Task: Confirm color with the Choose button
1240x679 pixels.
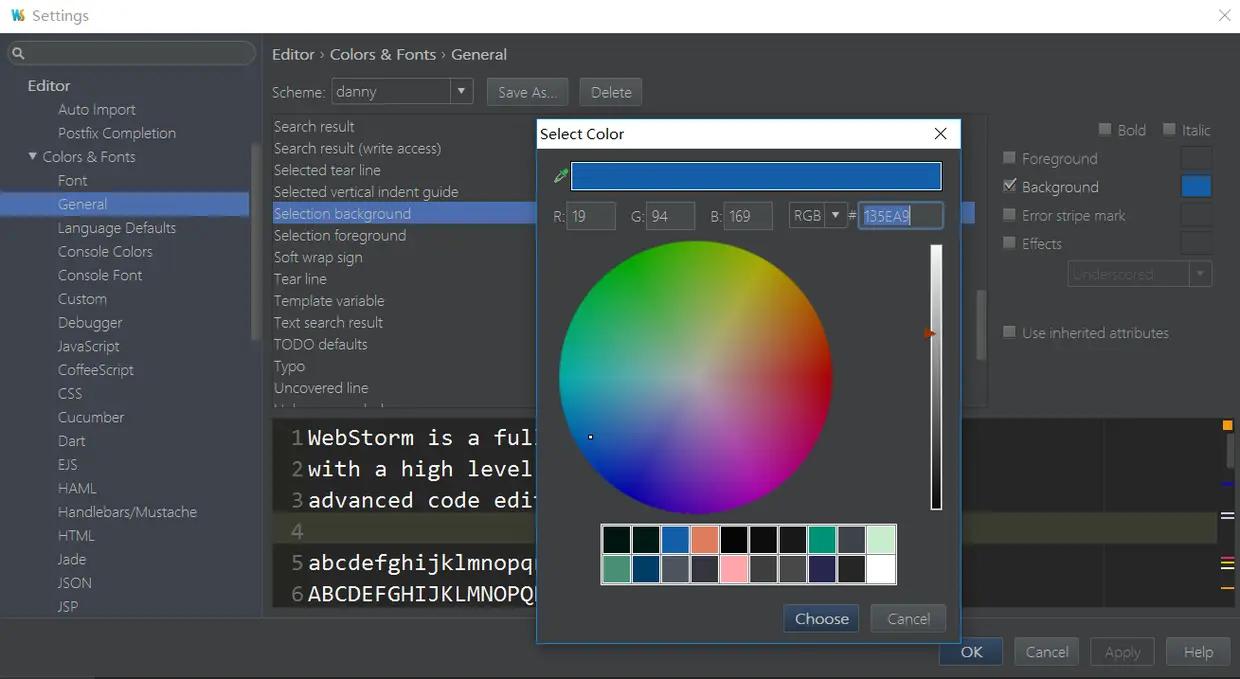Action: (x=822, y=618)
